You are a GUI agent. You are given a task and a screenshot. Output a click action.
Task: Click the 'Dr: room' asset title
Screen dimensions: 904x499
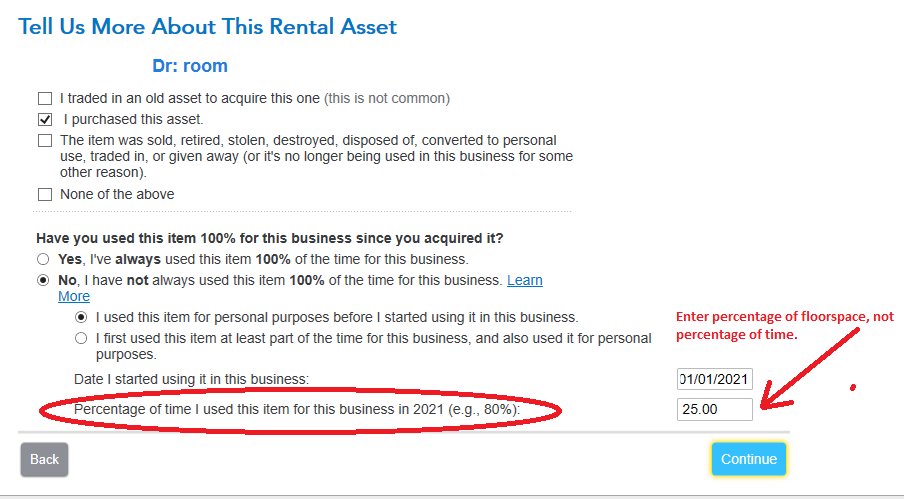tap(190, 66)
